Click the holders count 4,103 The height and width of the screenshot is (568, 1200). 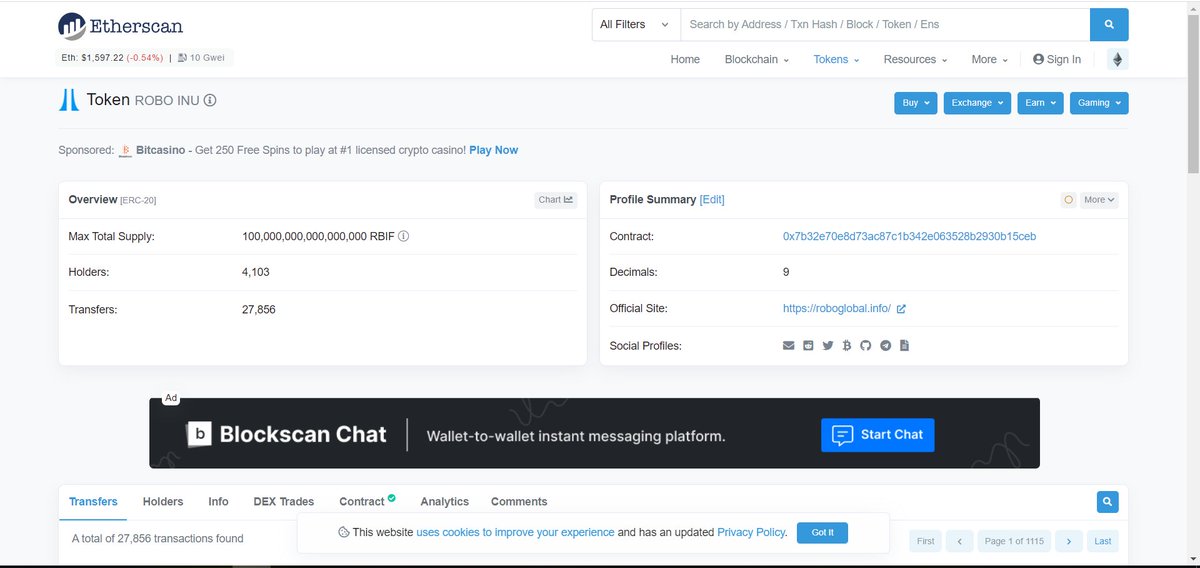tap(256, 272)
